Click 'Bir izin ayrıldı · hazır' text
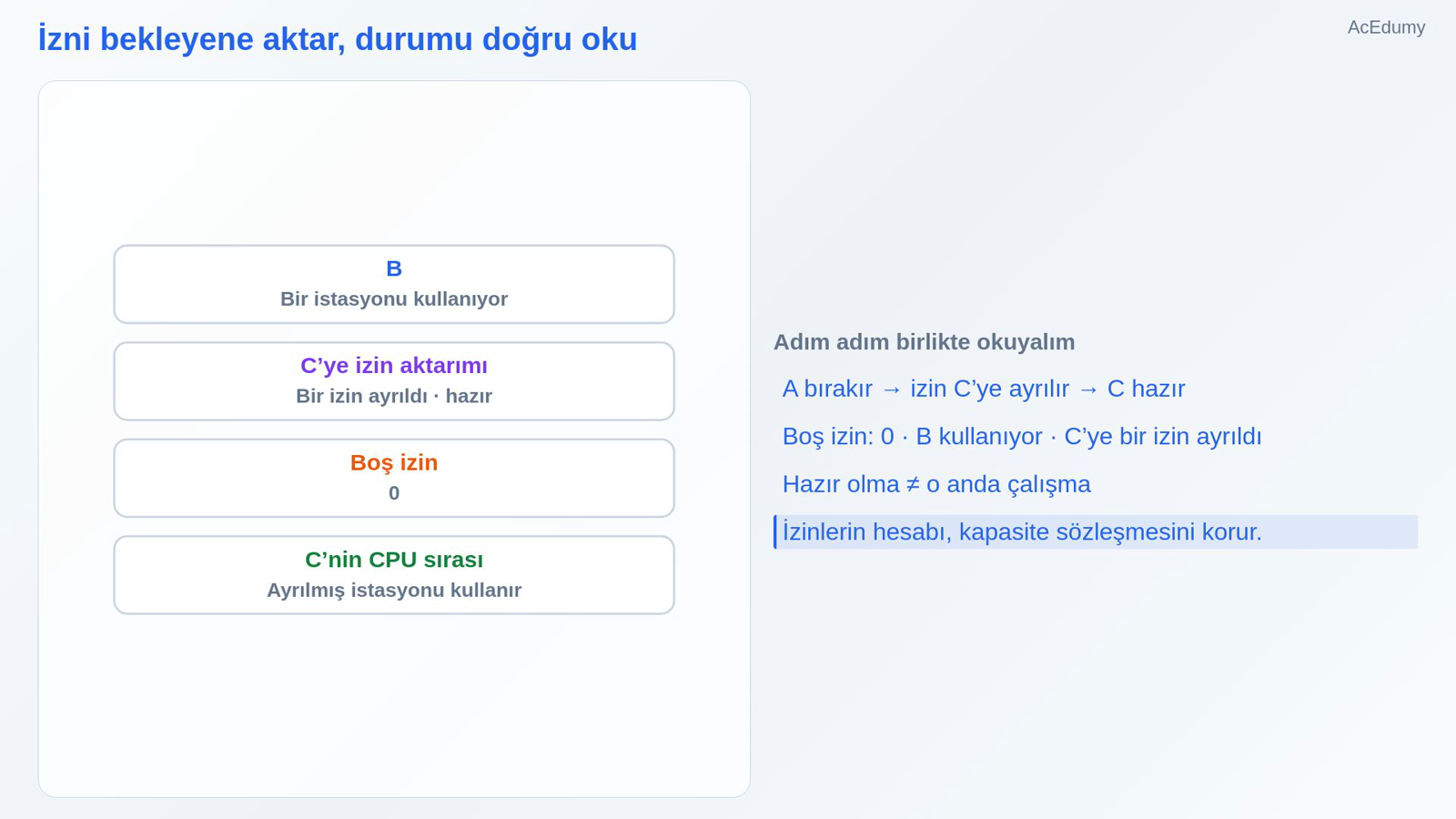1456x819 pixels. [394, 396]
